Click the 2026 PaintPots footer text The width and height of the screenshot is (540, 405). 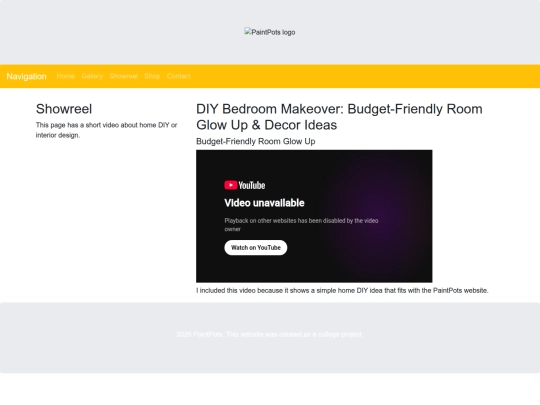point(270,334)
